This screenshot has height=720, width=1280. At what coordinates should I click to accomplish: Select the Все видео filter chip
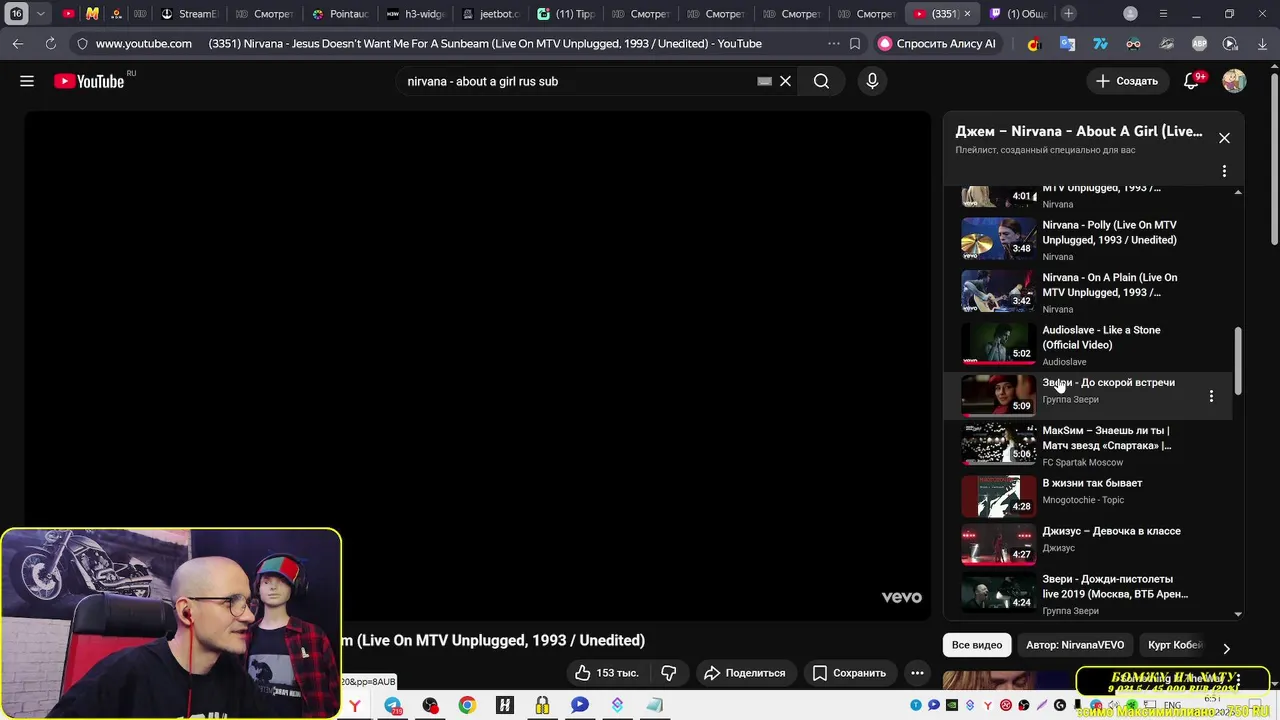pos(977,645)
